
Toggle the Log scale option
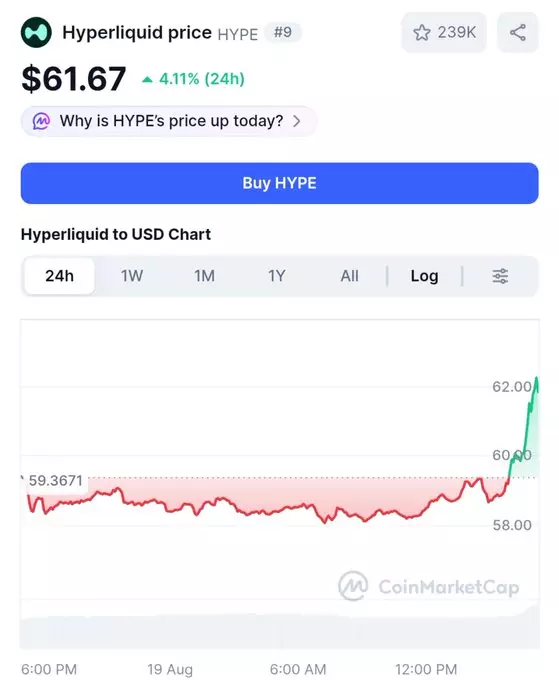click(424, 276)
